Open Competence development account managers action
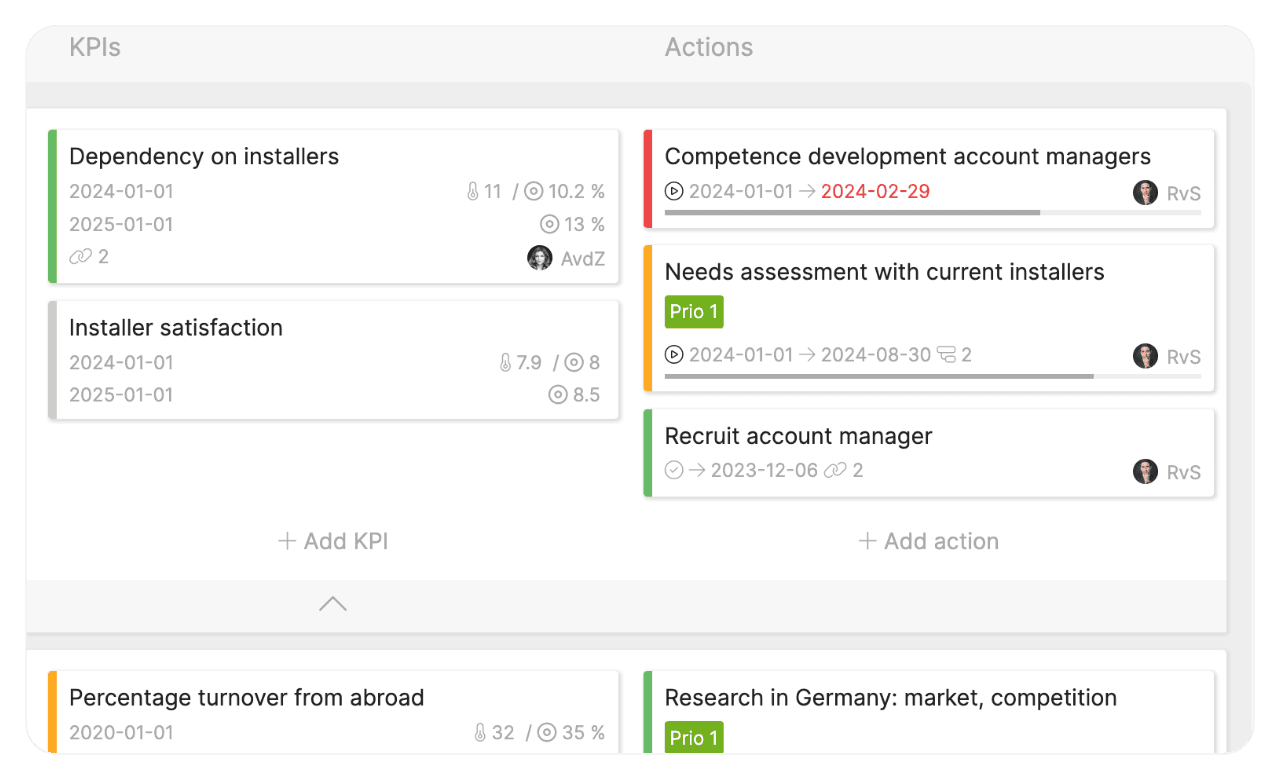The width and height of the screenshot is (1280, 780). coord(929,179)
